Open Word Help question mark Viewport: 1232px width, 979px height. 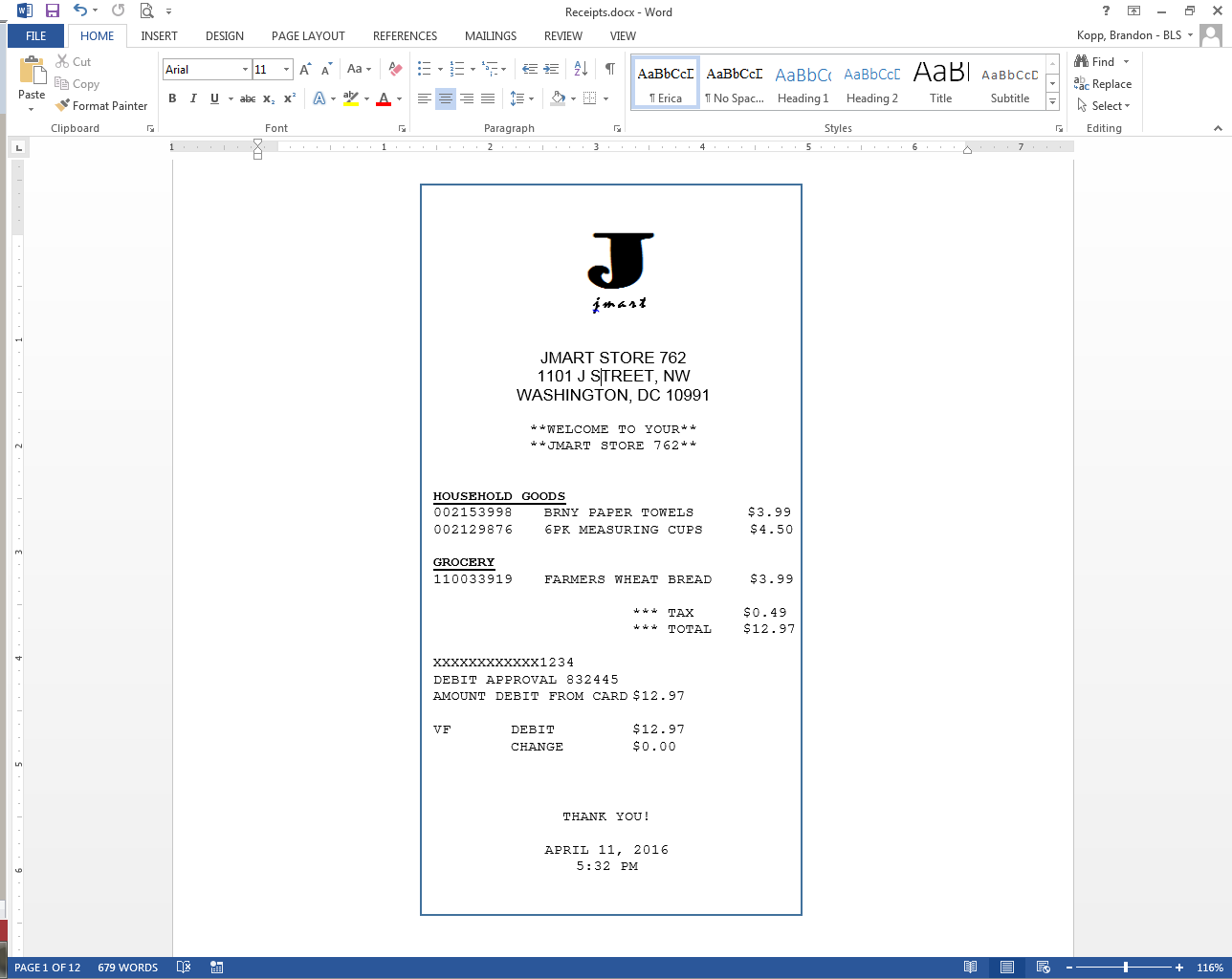1106,11
